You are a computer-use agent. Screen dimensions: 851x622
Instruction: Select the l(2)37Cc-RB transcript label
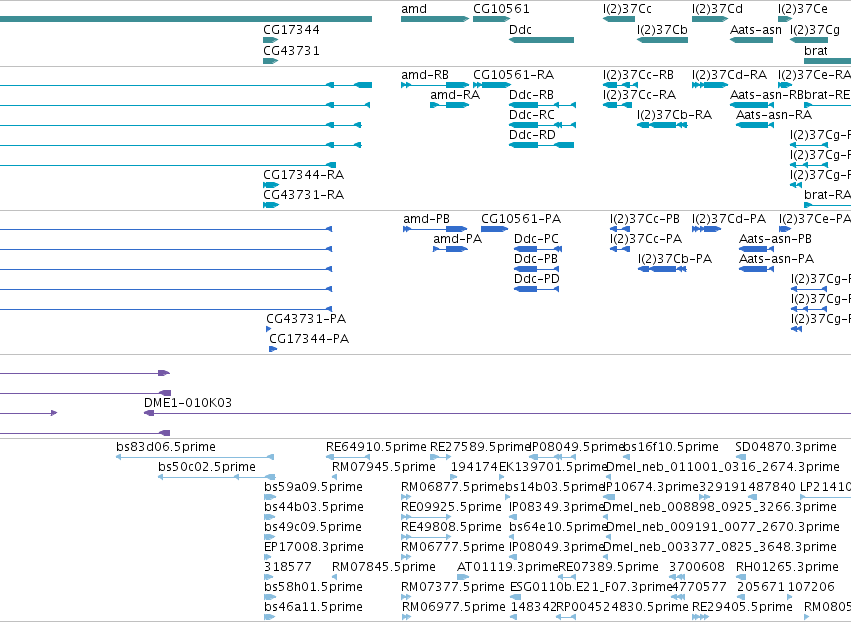pos(638,75)
